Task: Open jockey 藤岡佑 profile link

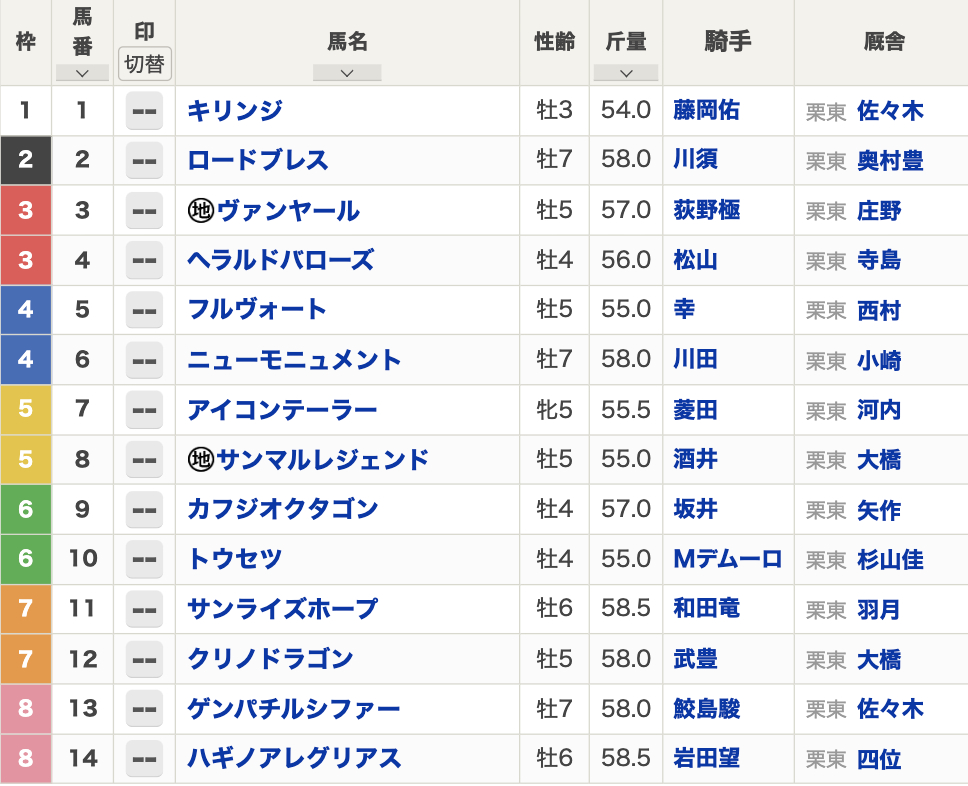Action: coord(706,110)
